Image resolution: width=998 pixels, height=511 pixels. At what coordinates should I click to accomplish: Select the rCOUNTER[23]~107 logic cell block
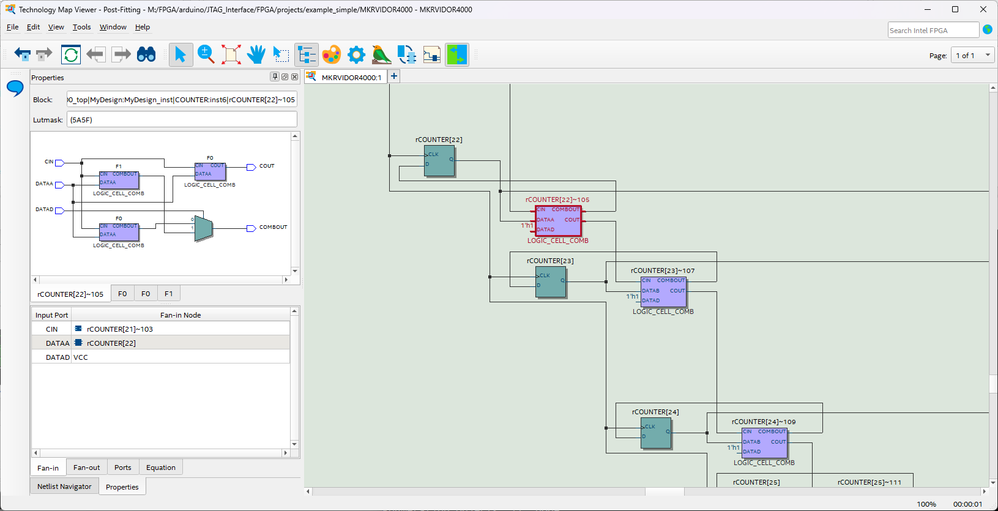coord(663,291)
